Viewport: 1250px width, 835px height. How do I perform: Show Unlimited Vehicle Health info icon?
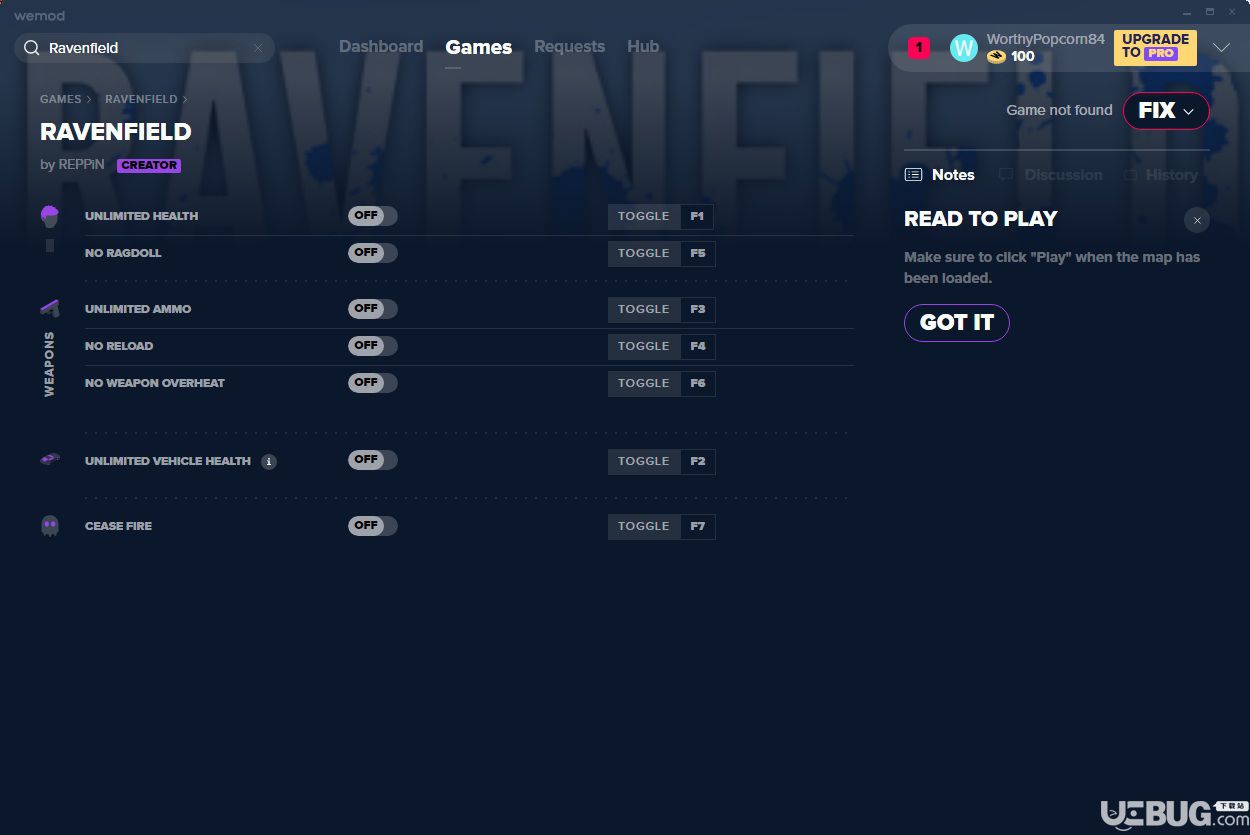click(x=268, y=462)
